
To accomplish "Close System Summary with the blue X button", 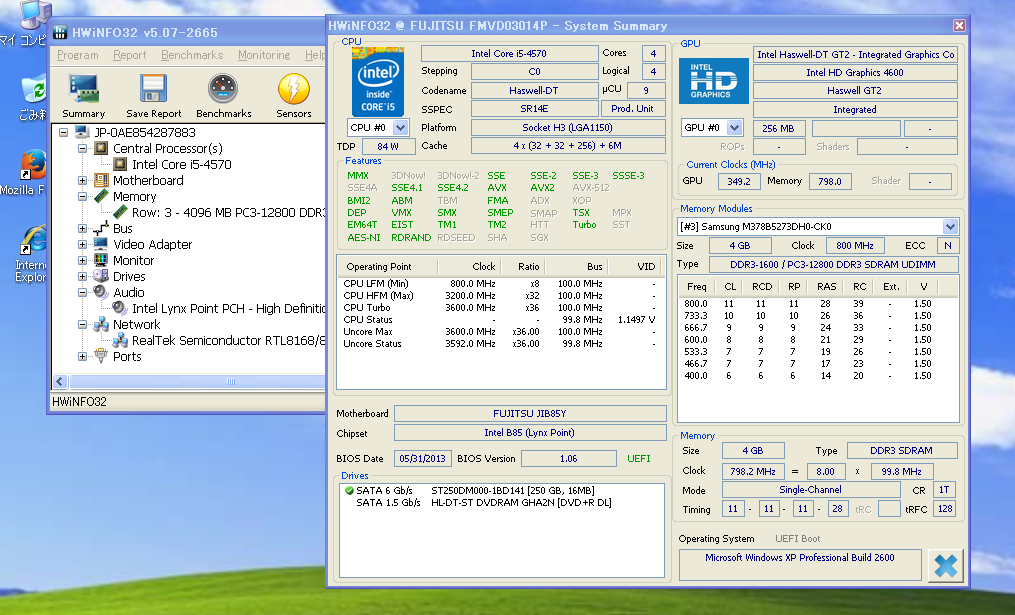I will 944,566.
